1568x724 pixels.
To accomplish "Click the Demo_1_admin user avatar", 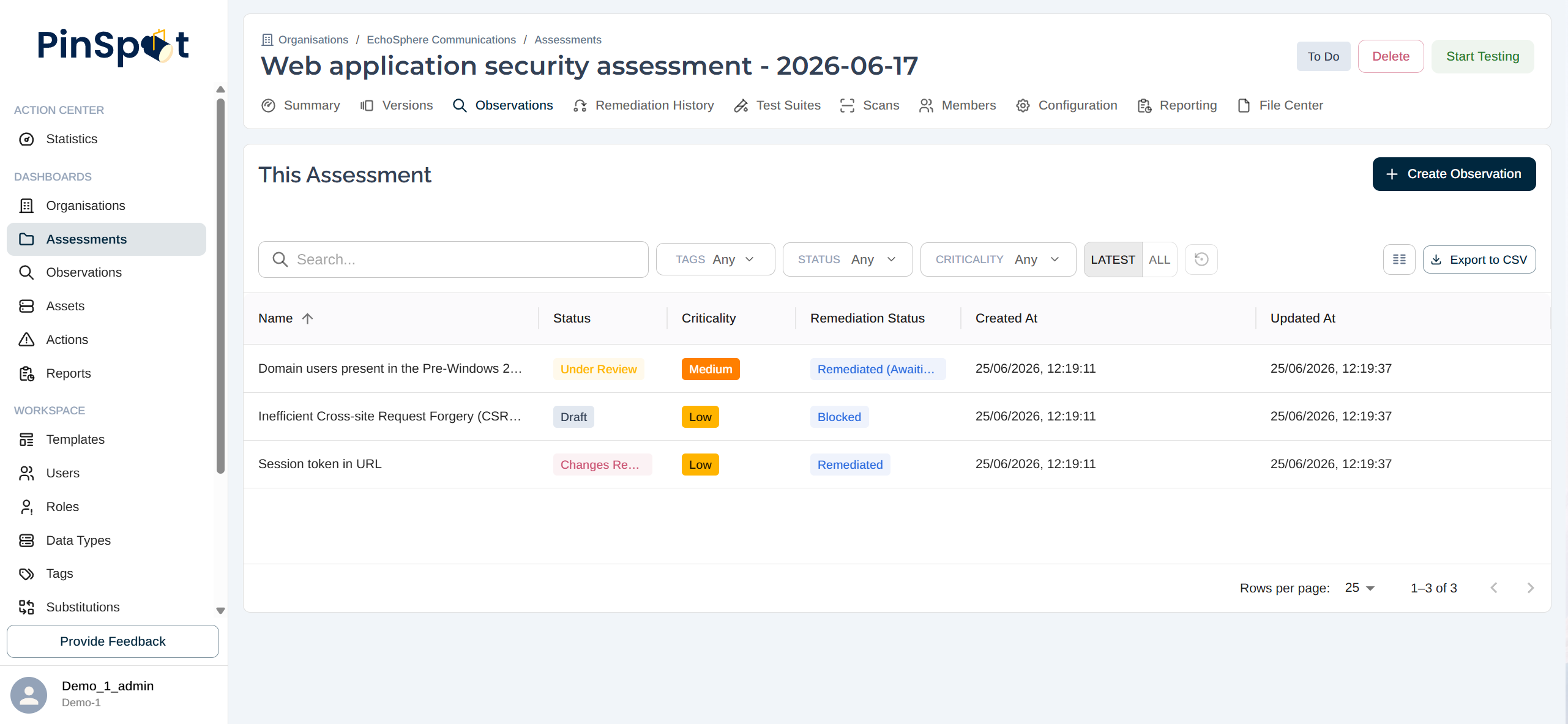I will tap(29, 695).
